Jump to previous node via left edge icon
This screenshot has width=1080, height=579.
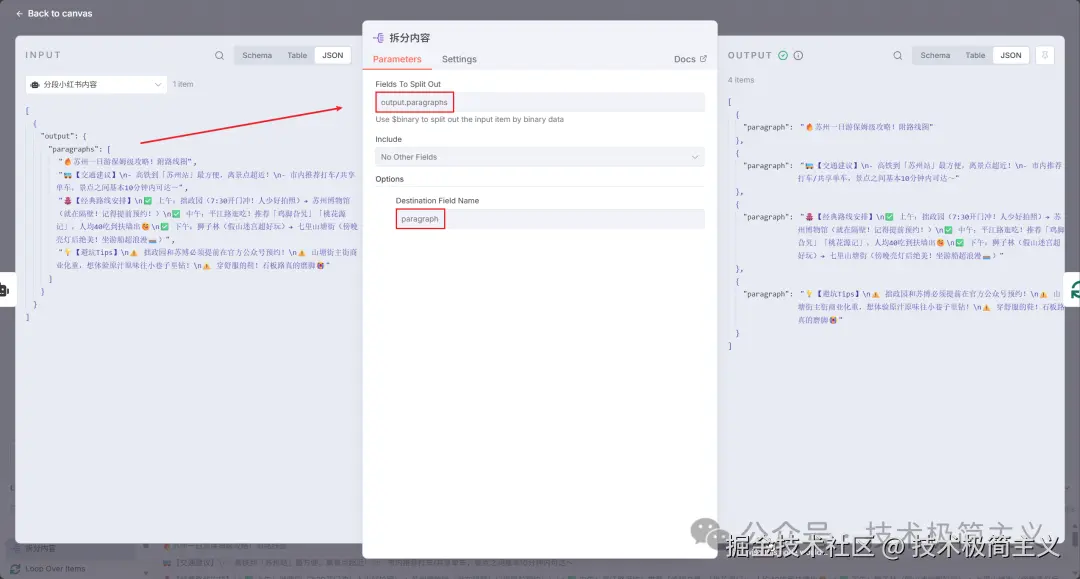tap(6, 290)
